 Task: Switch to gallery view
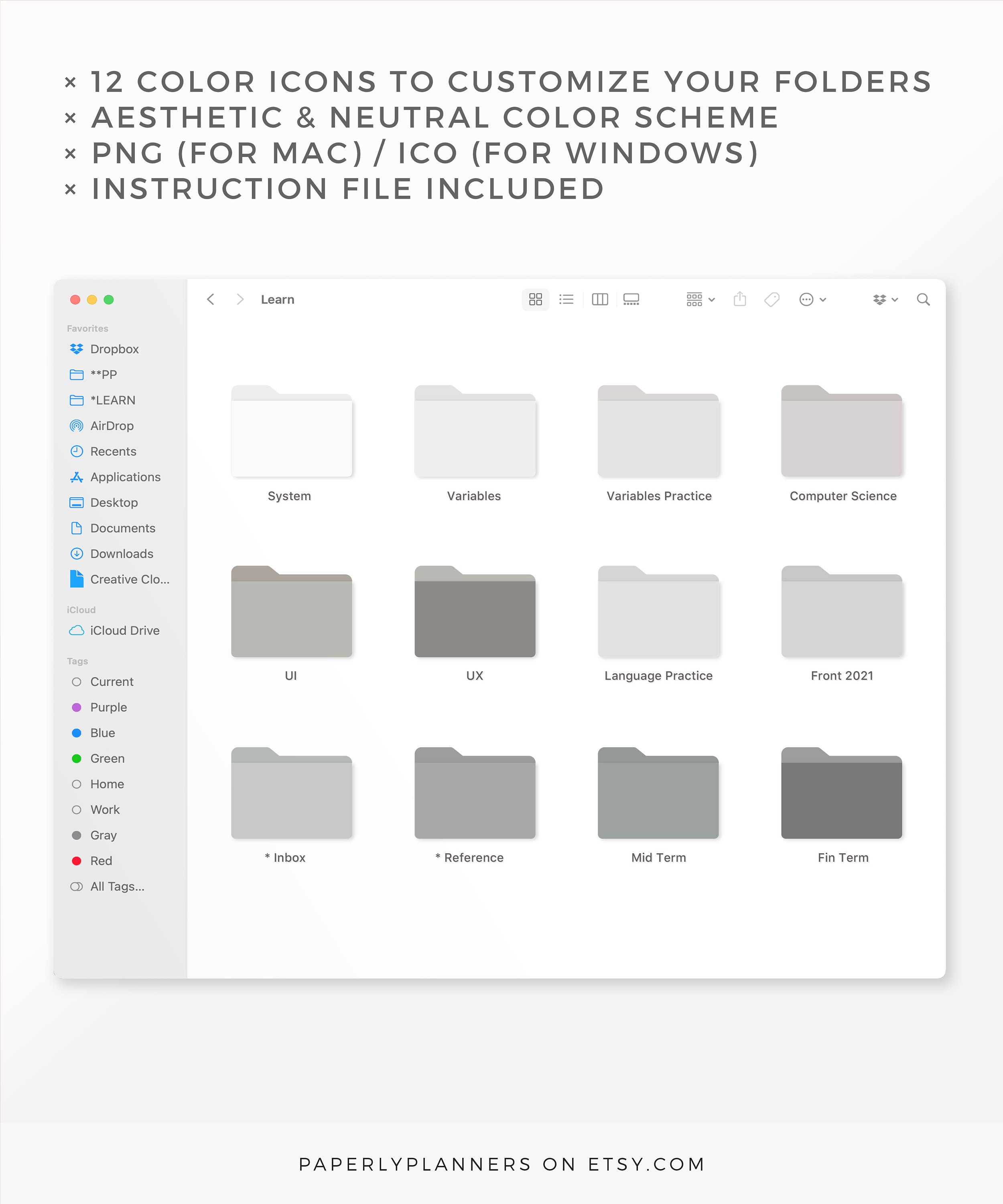631,299
